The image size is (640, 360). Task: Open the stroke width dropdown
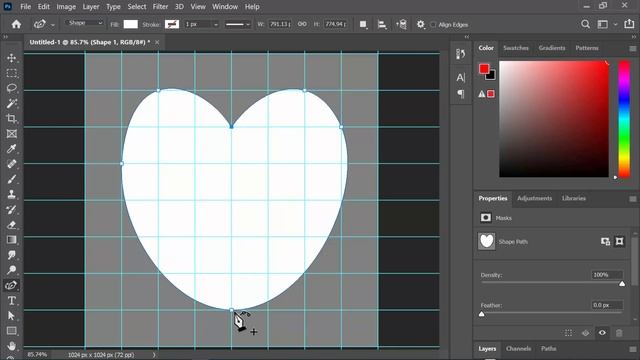216,24
